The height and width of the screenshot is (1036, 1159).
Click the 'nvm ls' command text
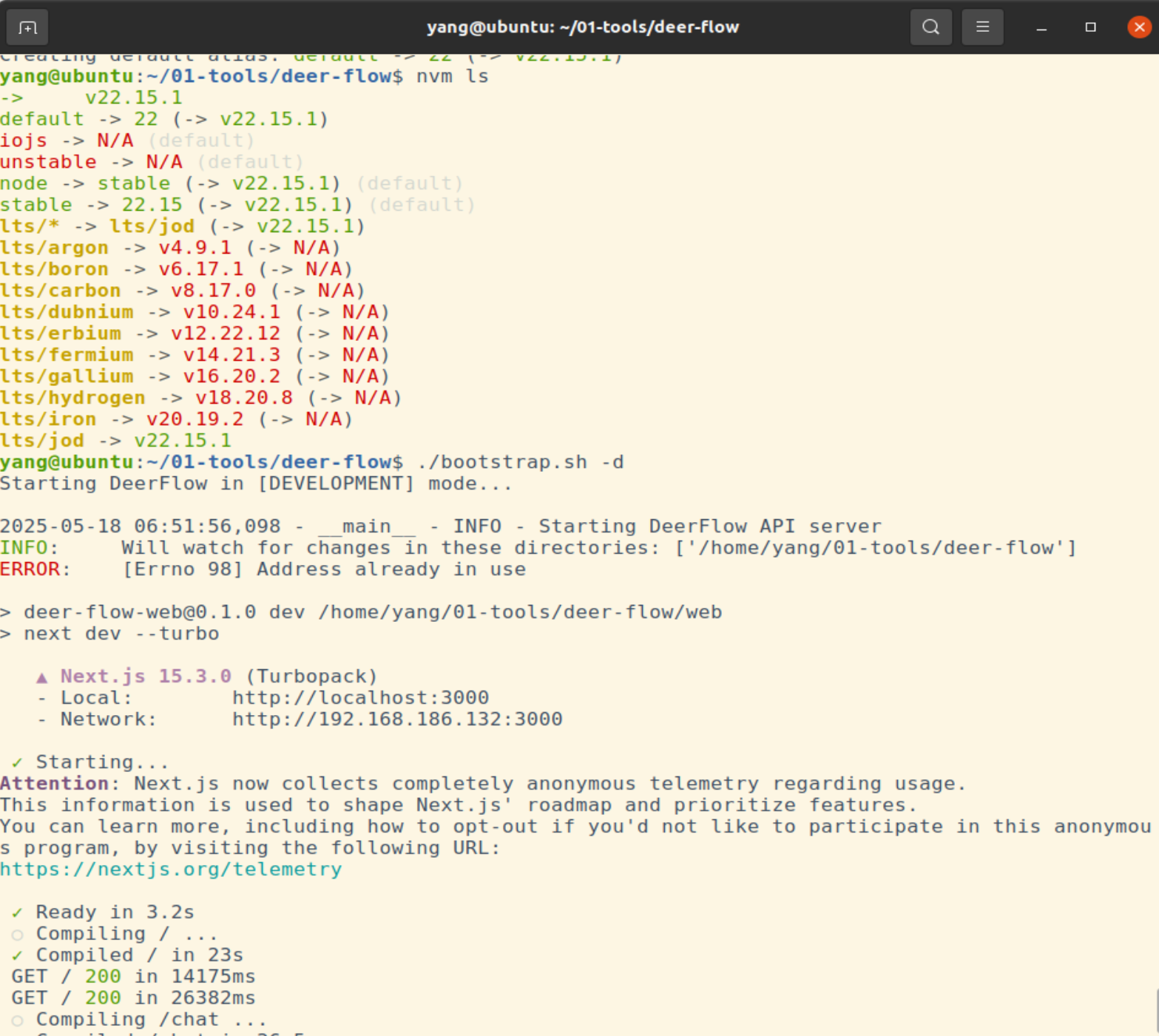pos(452,76)
